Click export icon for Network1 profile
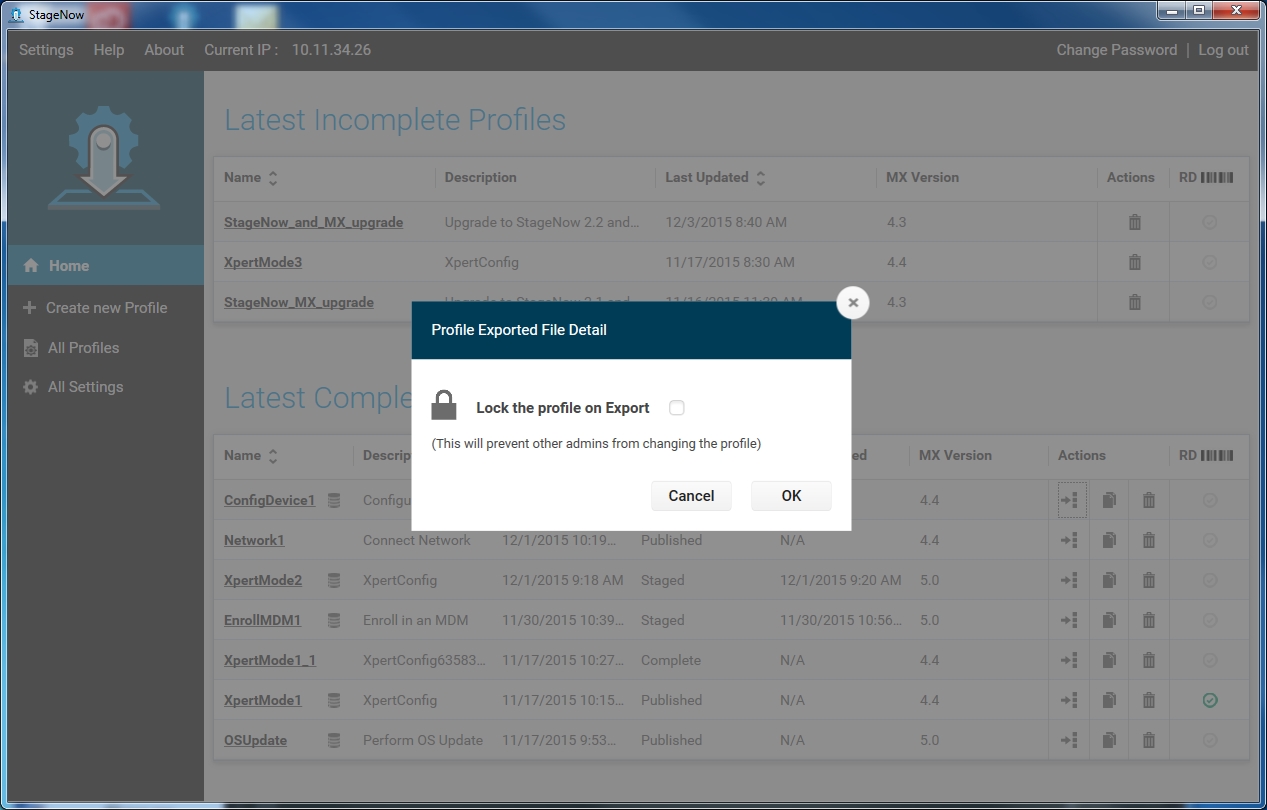 click(1069, 540)
